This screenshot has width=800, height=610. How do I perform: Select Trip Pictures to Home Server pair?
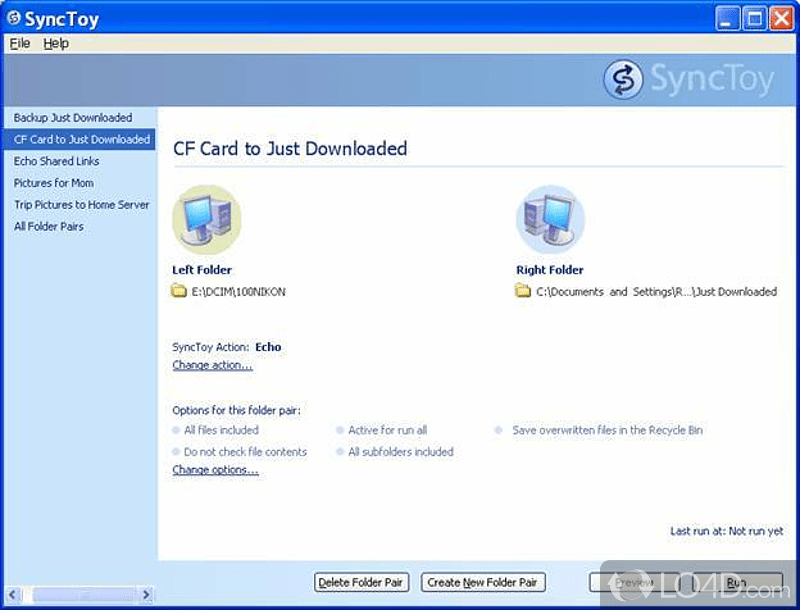point(82,205)
